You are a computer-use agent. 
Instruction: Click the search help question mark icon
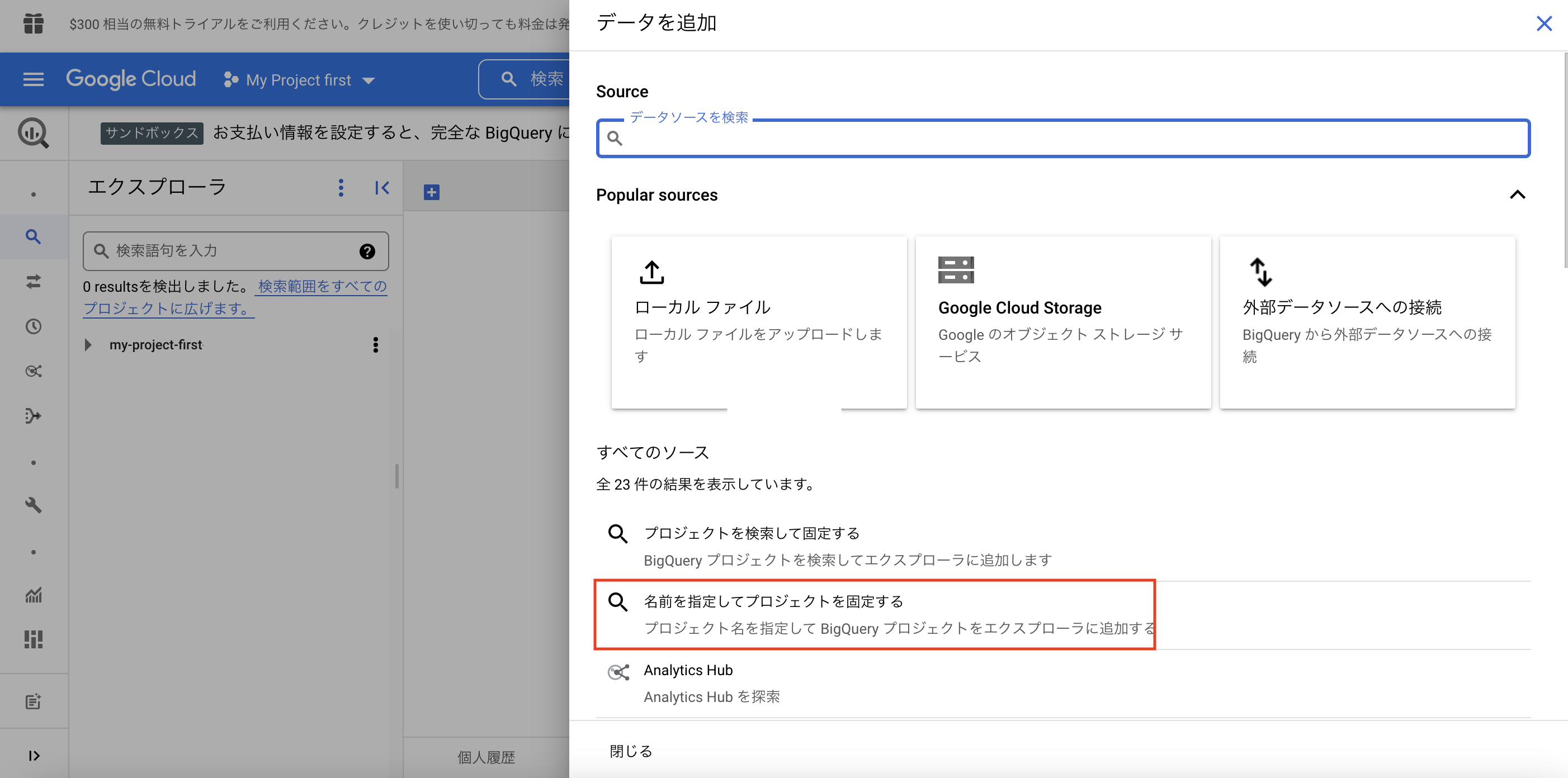pos(367,251)
